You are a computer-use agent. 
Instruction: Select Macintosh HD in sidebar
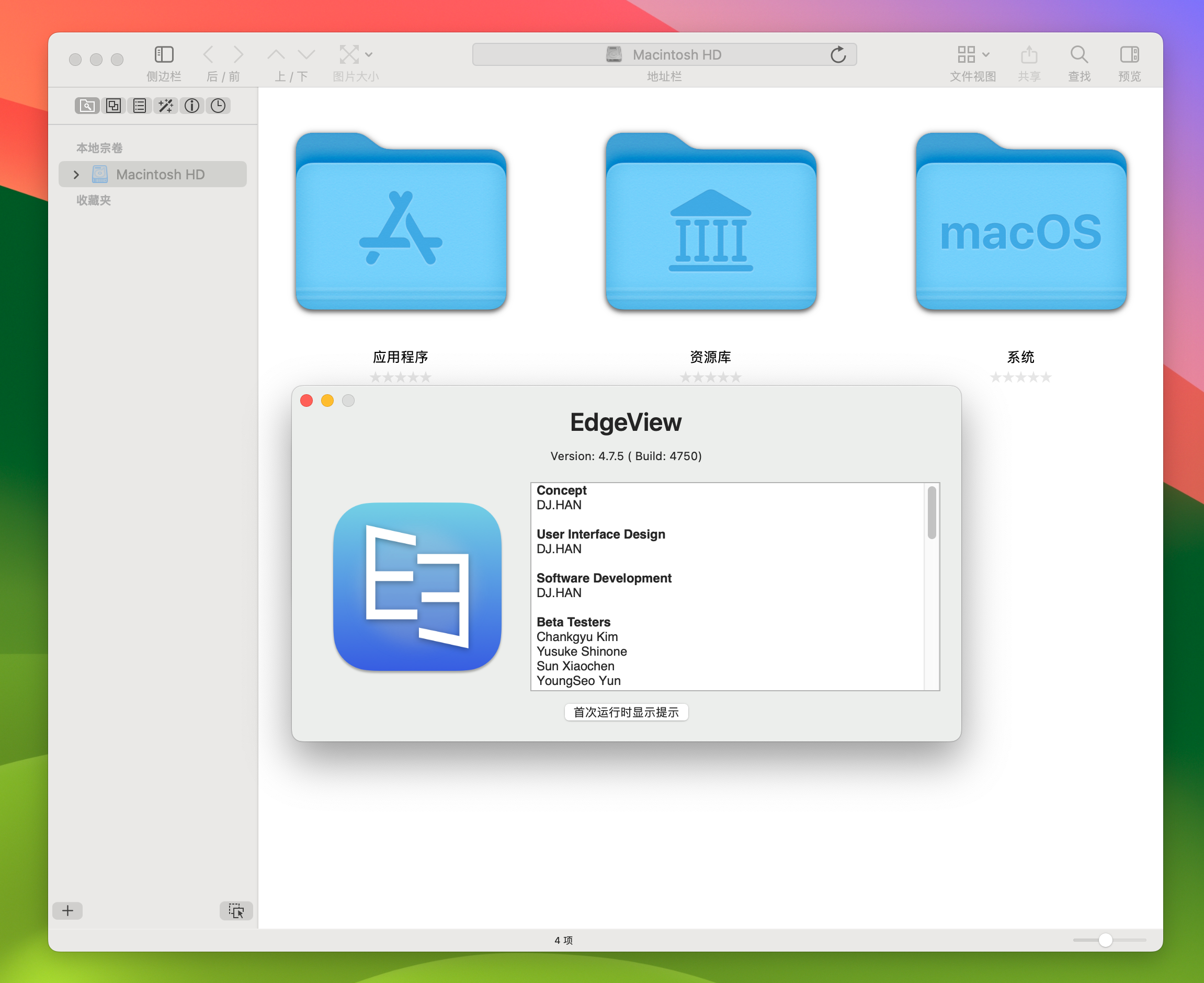coord(152,175)
